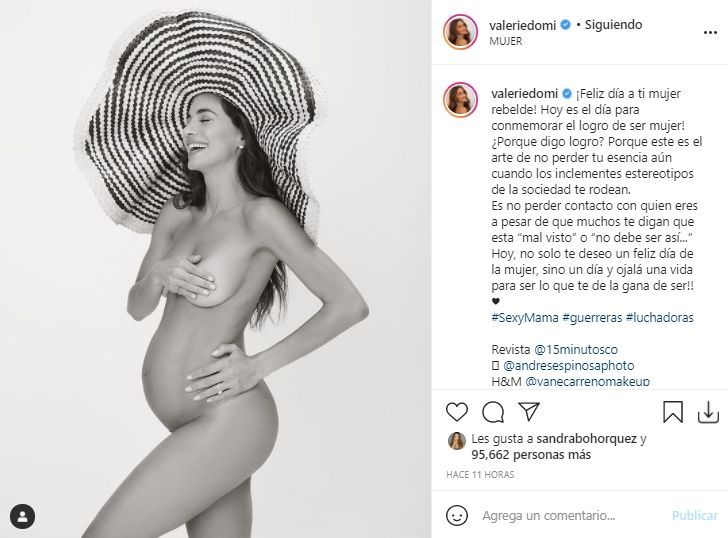
Task: Open the comment speech bubble icon
Action: (x=493, y=412)
